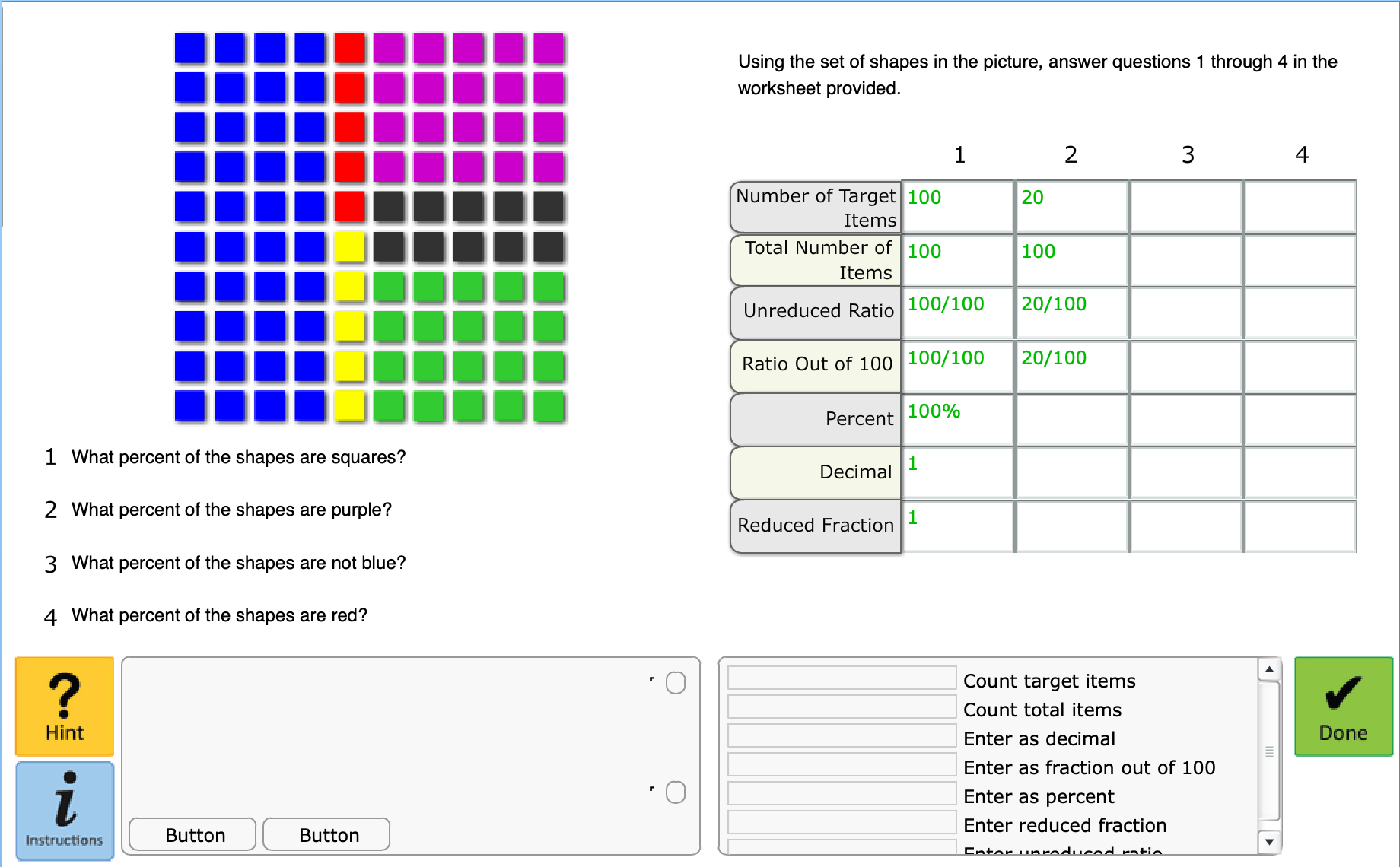1400x867 pixels.
Task: Select the lower radio button in answer panel
Action: coord(676,792)
